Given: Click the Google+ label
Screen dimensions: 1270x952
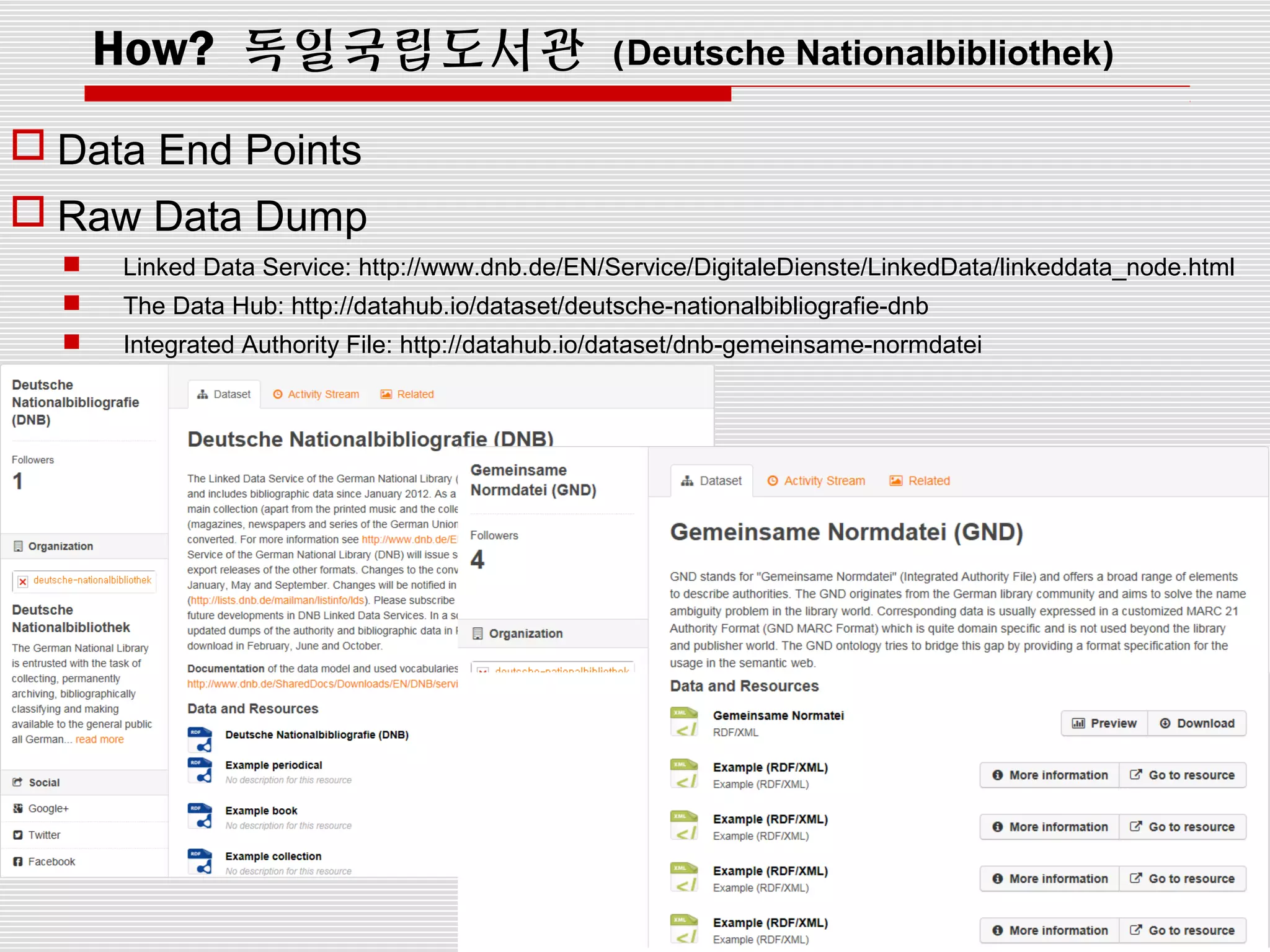Looking at the screenshot, I should [48, 808].
